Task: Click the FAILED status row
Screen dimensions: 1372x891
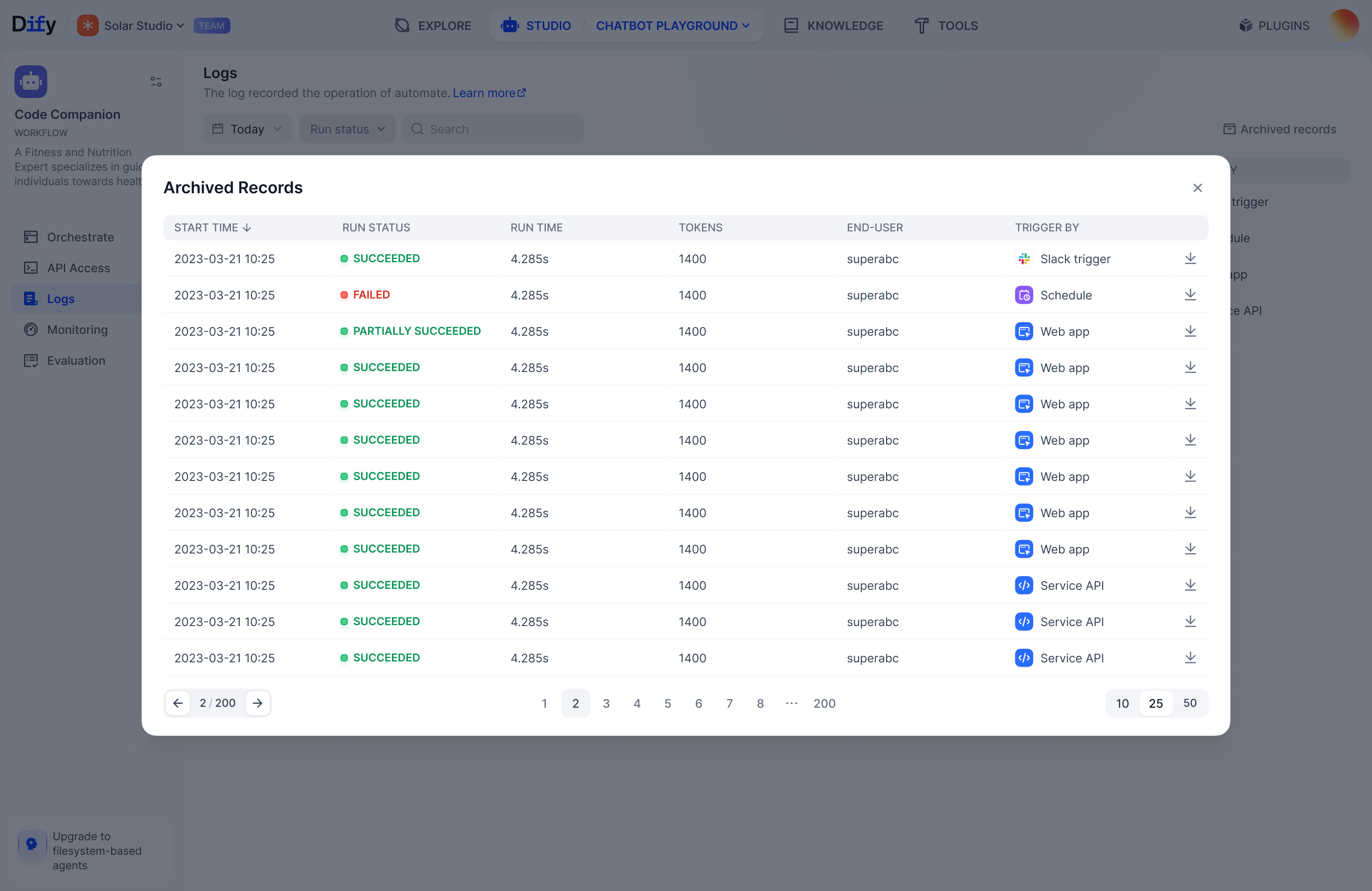Action: (686, 295)
